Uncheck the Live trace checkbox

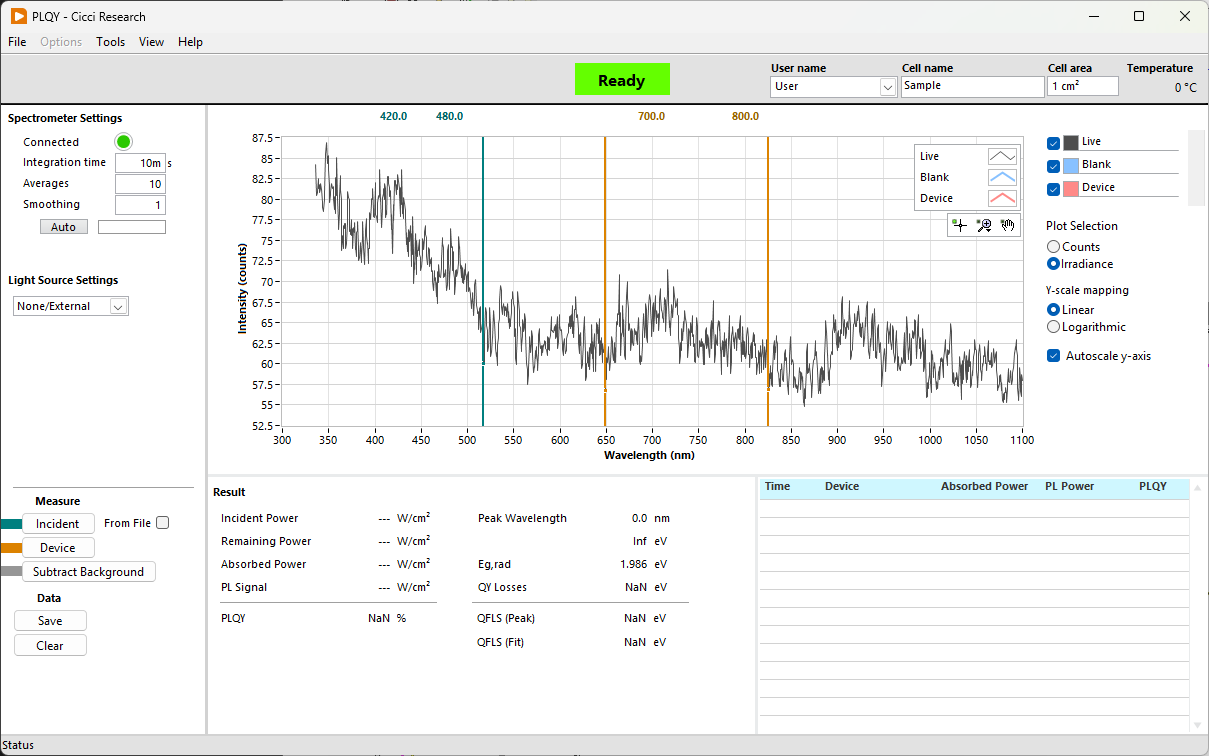[x=1053, y=143]
